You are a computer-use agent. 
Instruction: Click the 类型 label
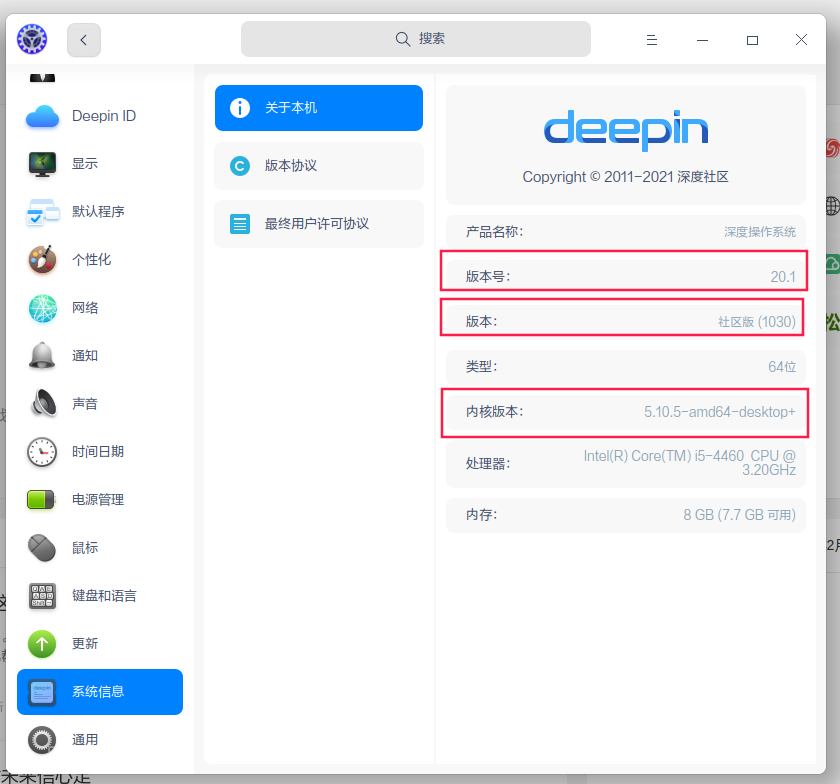click(481, 367)
